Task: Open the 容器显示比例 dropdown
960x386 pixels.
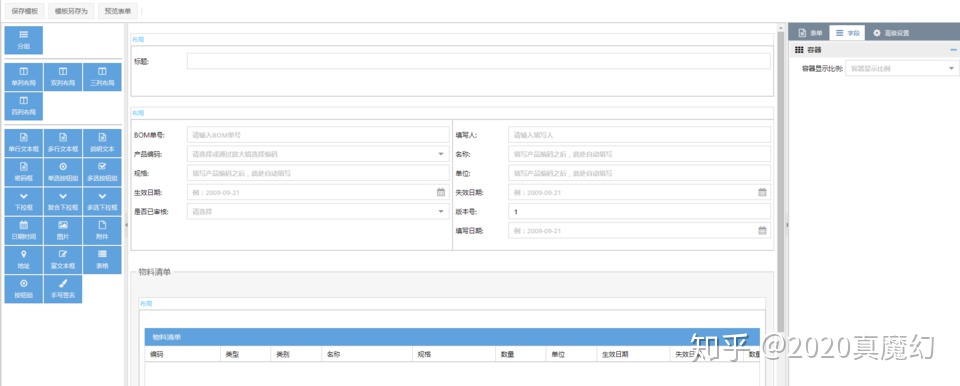Action: pos(902,69)
